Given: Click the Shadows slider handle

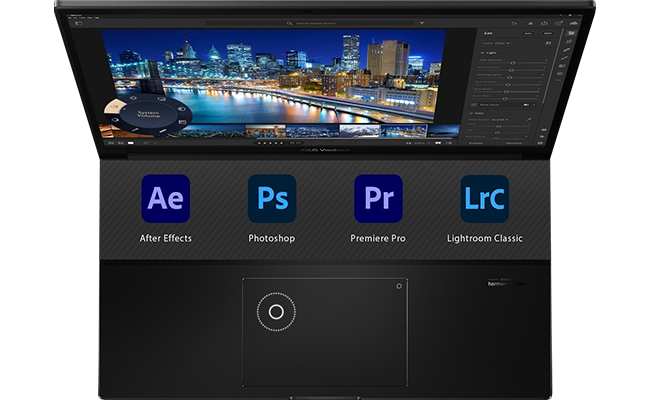Looking at the screenshot, I should (x=508, y=85).
